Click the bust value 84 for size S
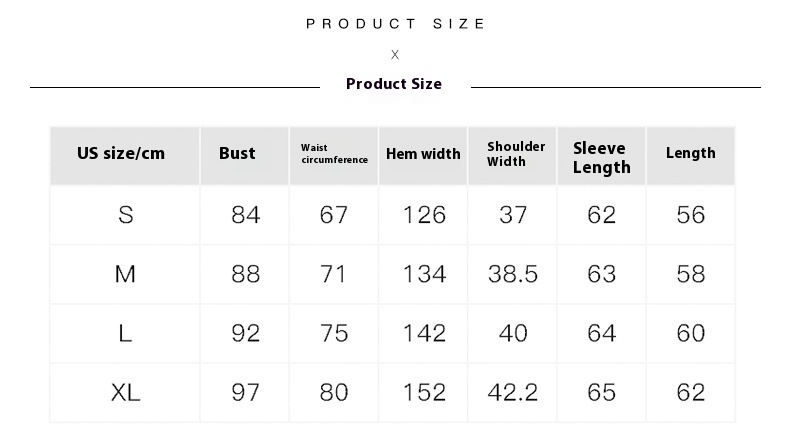The image size is (790, 446). pos(245,215)
